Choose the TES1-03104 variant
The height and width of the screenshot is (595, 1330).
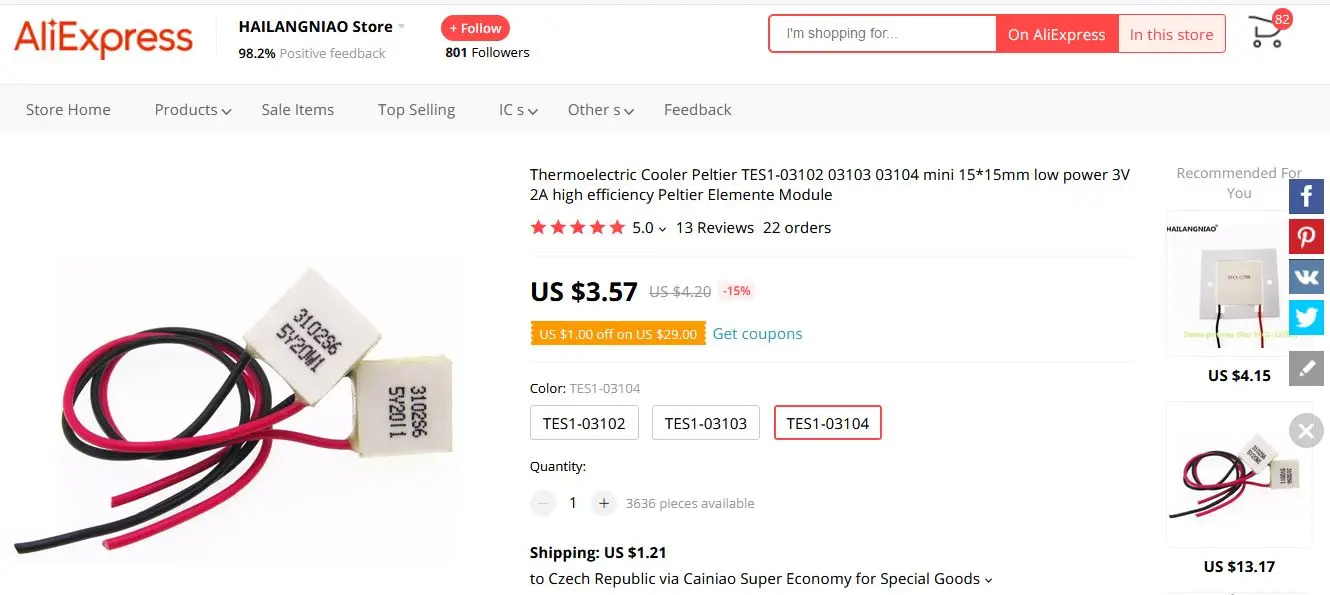point(828,423)
